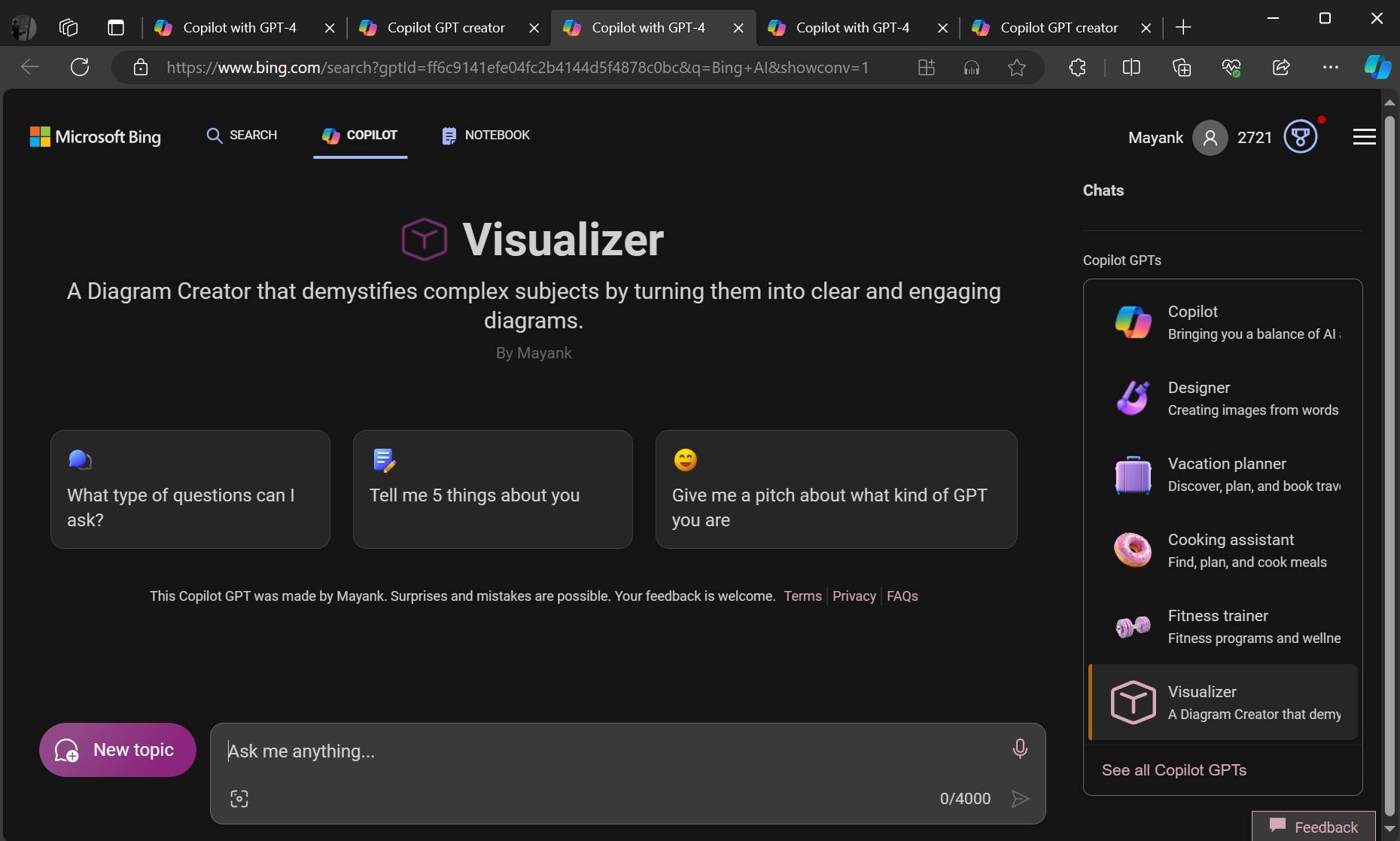Use the microphone voice input icon
The image size is (1400, 841).
tap(1020, 748)
